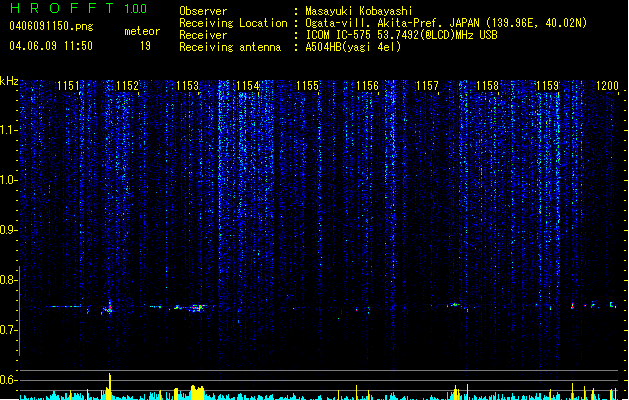Click receiver value ICOM IC-575 53.7492 MHz USB

[x=401, y=35]
